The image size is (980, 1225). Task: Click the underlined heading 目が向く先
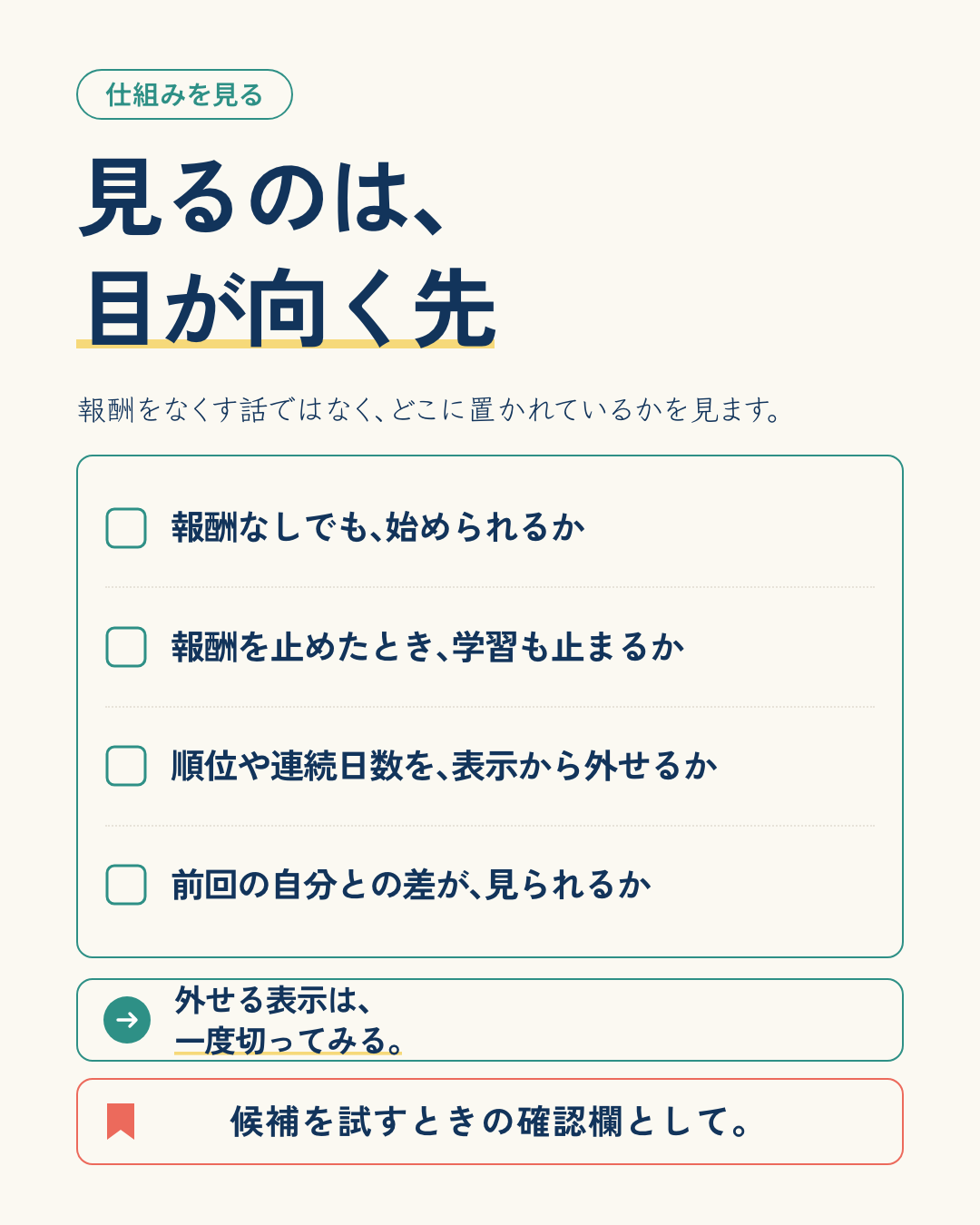pyautogui.click(x=289, y=308)
